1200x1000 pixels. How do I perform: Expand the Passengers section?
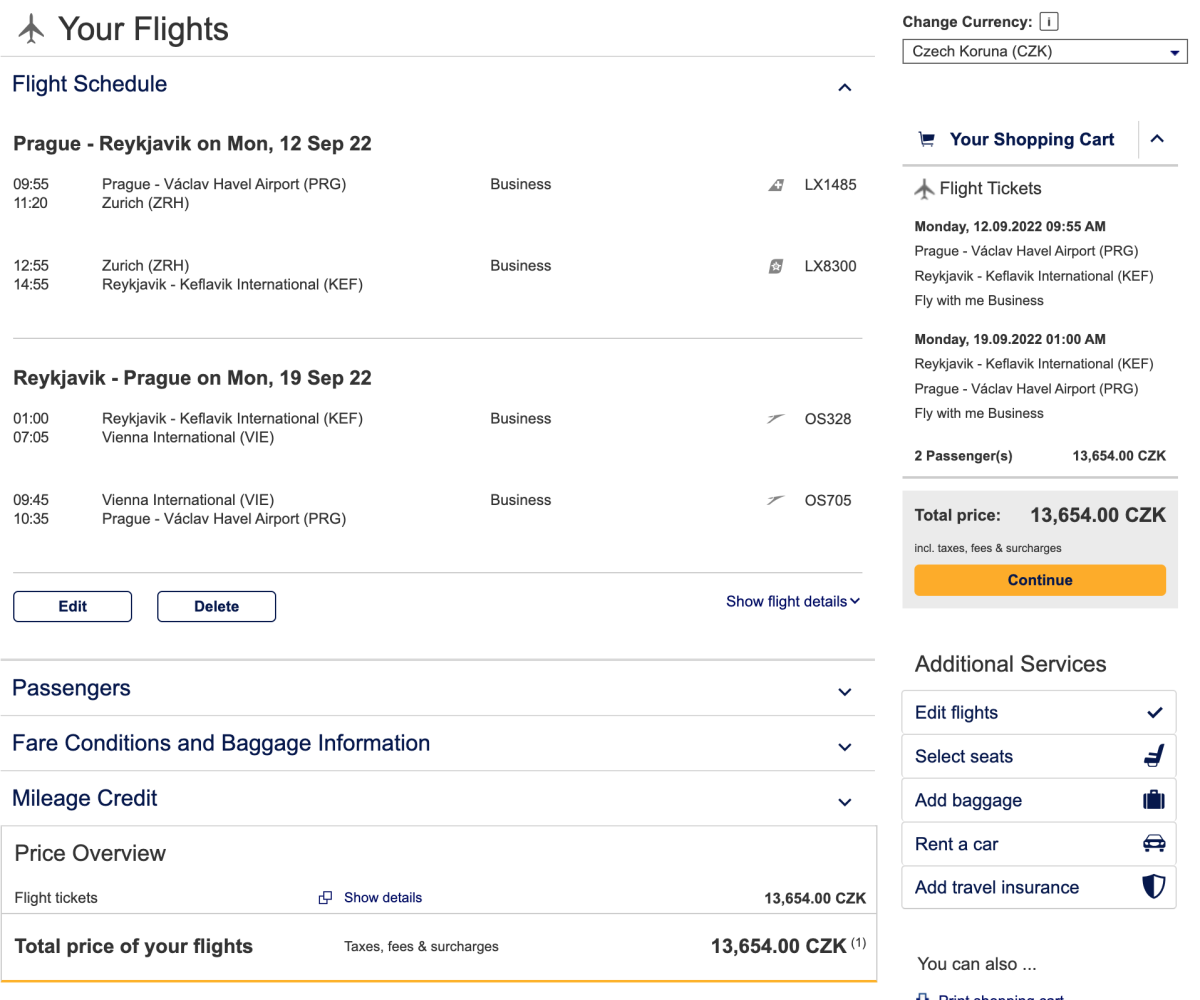tap(845, 691)
